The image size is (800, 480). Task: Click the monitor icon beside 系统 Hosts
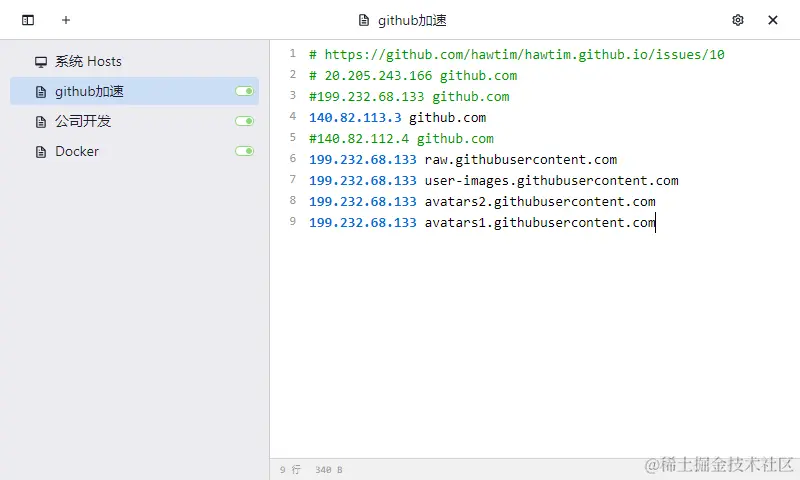point(41,62)
